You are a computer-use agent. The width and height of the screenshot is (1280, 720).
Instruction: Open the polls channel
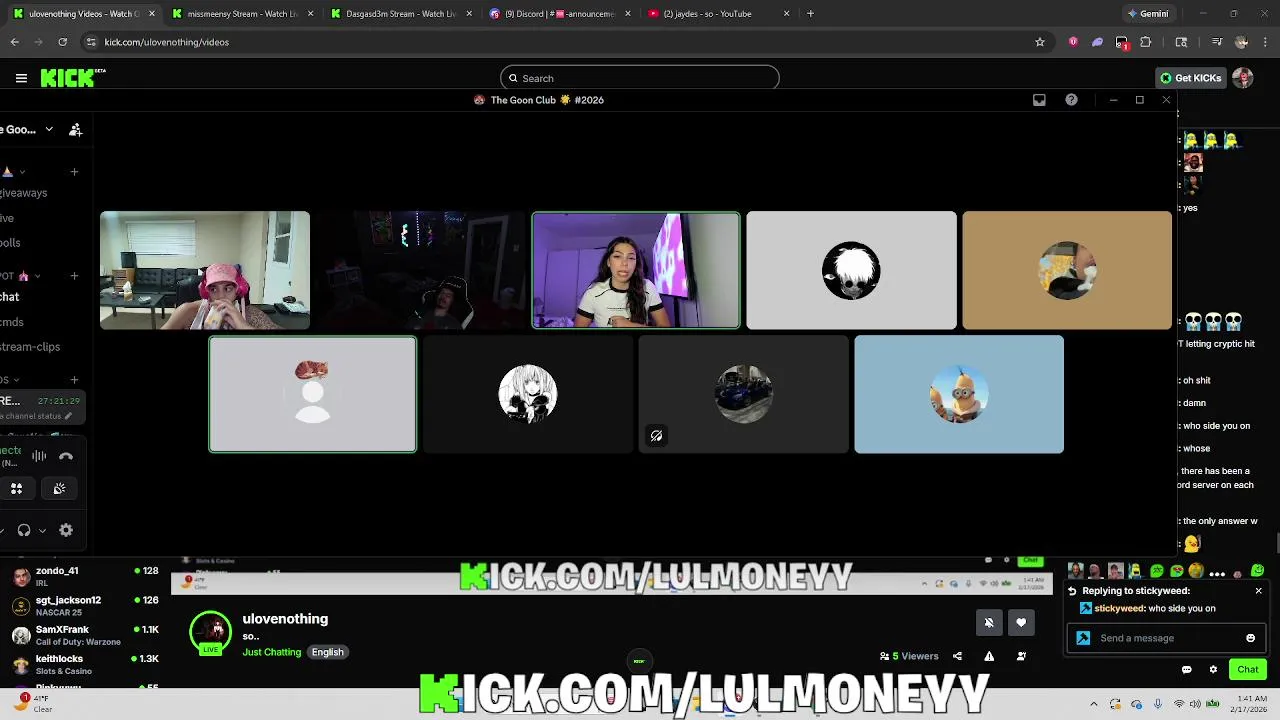(x=10, y=243)
